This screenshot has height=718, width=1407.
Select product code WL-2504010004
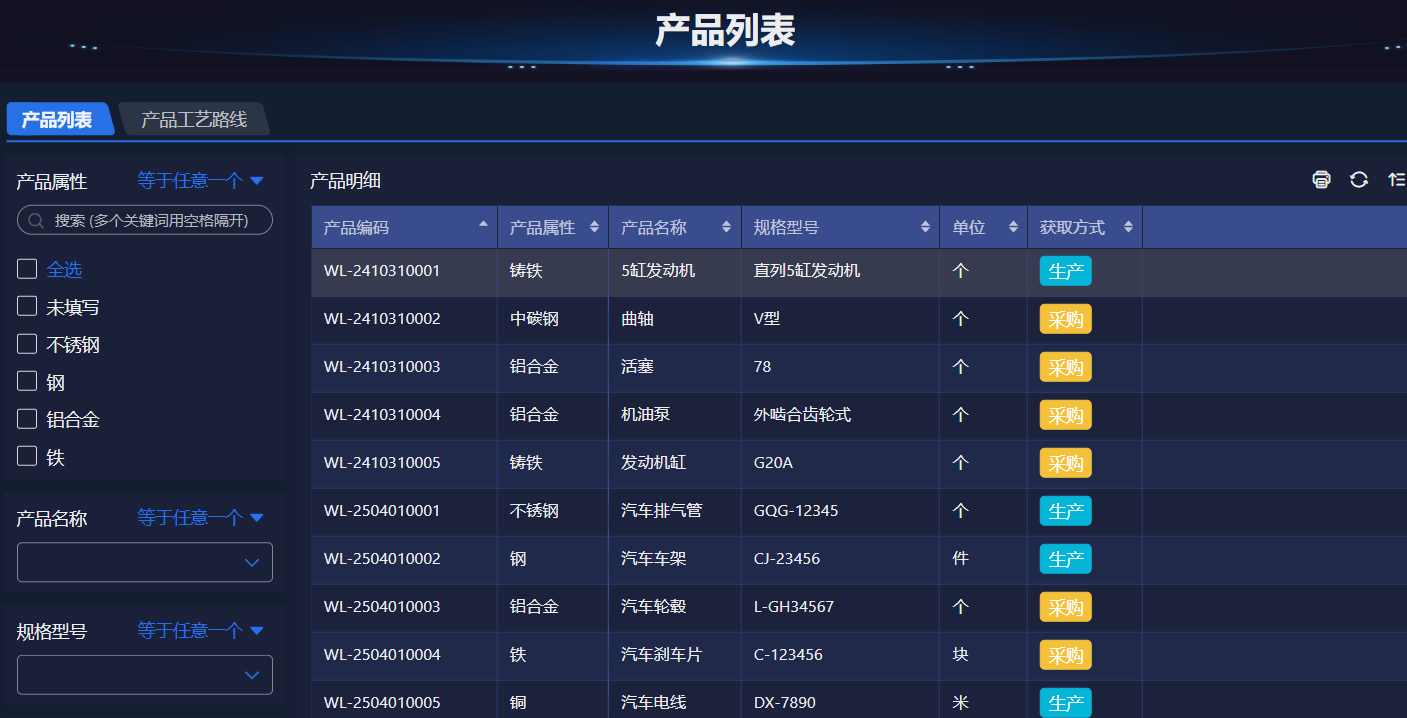[x=382, y=655]
